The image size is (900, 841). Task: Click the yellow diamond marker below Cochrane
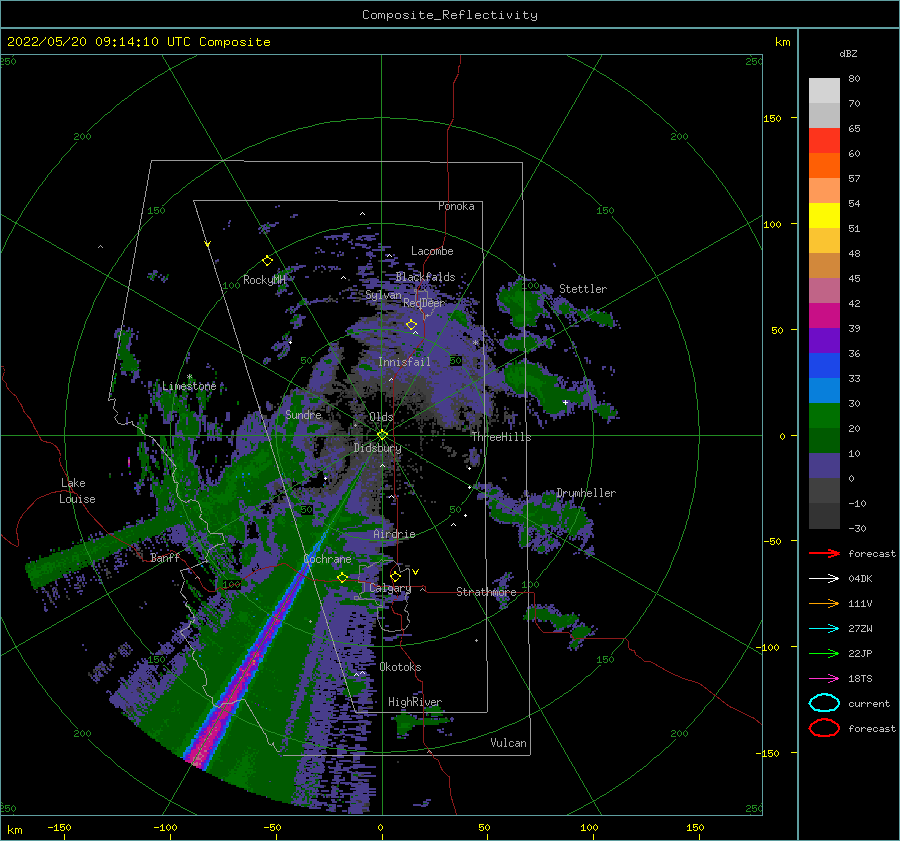(343, 577)
